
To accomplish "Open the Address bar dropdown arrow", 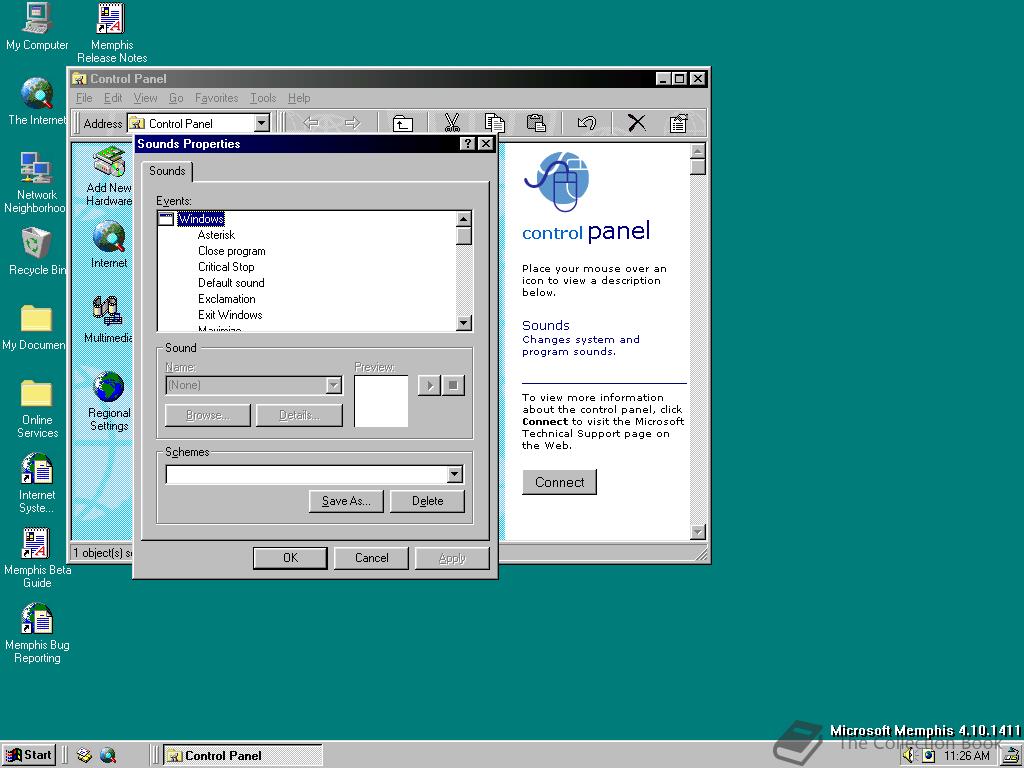I will pos(261,123).
